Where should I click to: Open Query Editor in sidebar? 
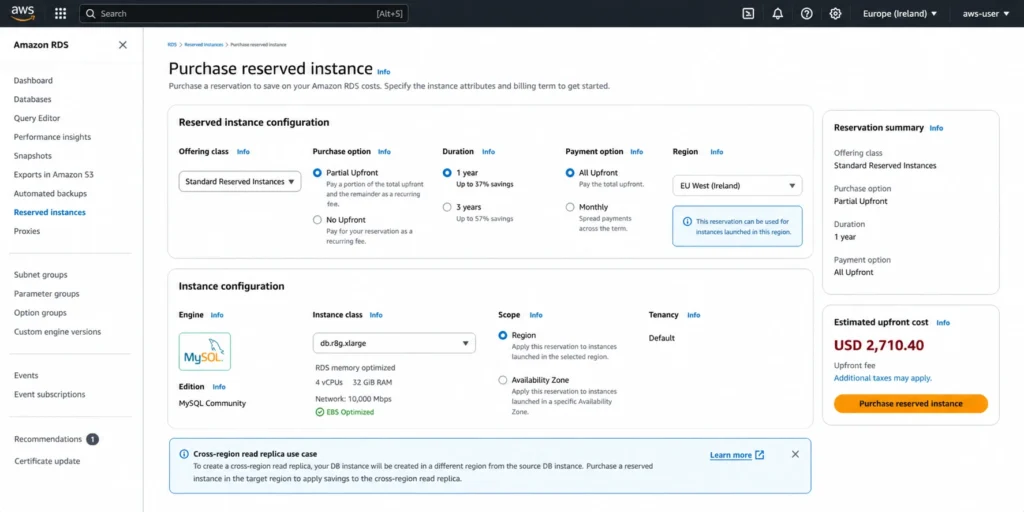point(37,118)
